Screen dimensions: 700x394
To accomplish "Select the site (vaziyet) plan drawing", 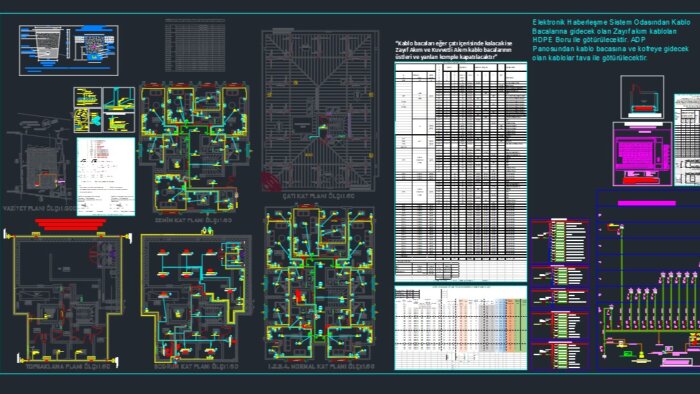I will click(38, 158).
